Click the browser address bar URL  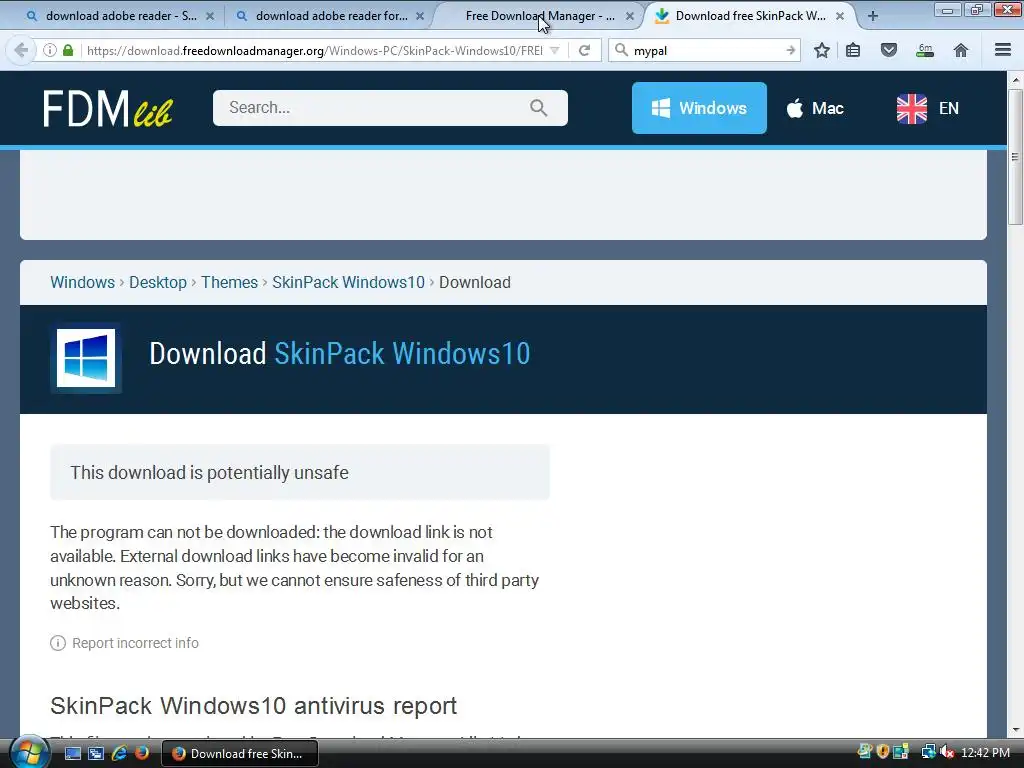[314, 50]
